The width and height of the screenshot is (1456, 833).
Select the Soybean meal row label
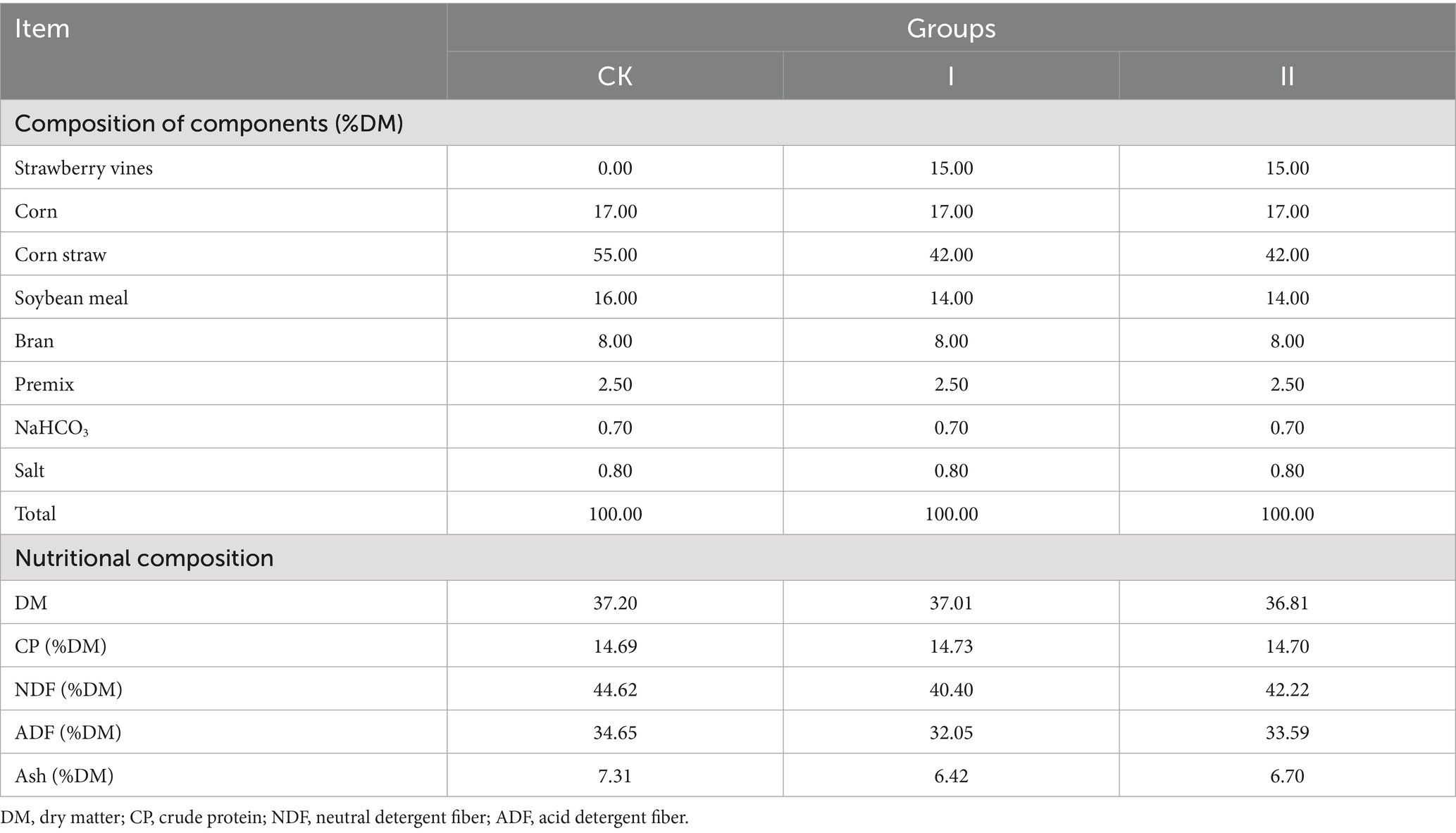coord(71,298)
